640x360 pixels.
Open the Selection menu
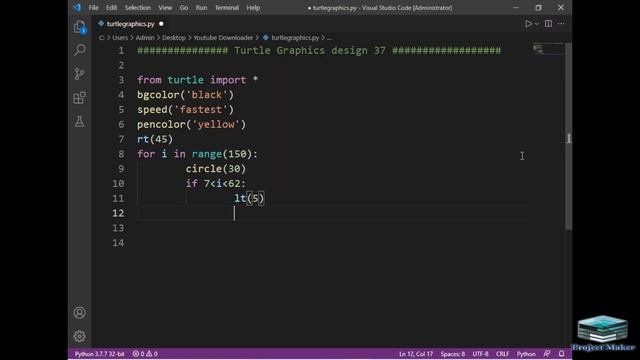coord(138,8)
